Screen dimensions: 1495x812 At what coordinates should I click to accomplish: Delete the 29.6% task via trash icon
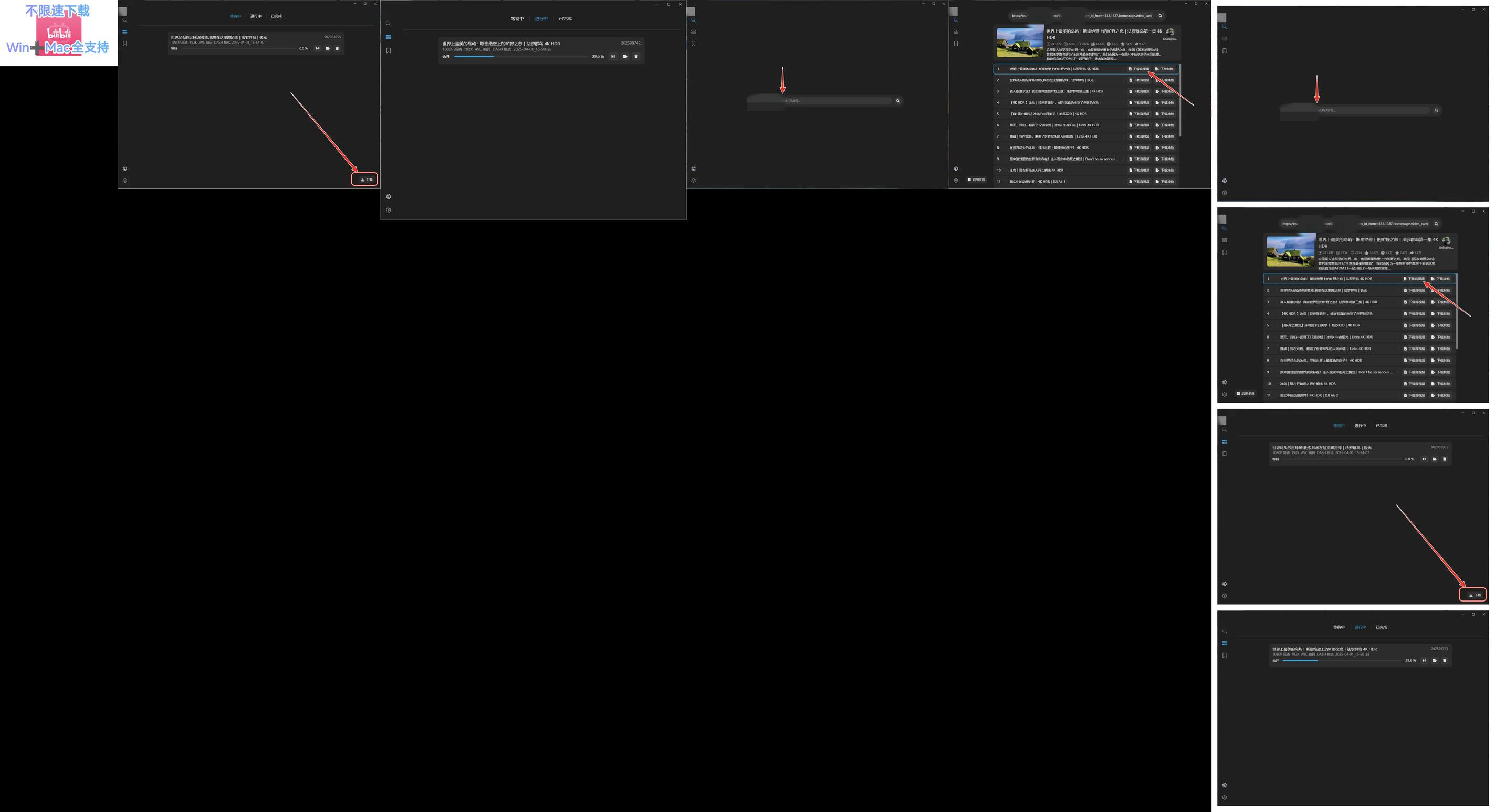click(636, 56)
